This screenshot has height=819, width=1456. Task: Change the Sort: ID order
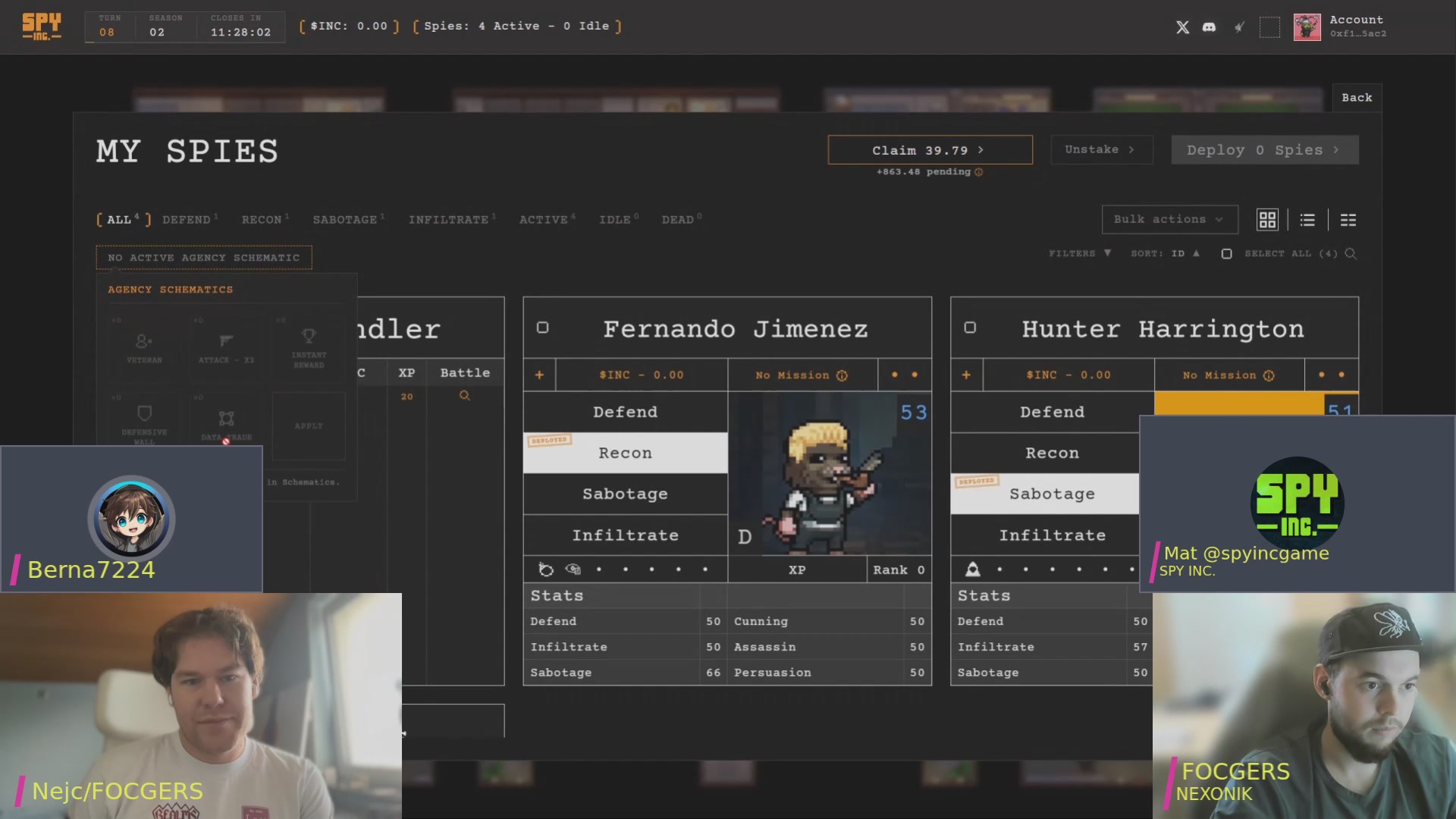pos(1166,254)
